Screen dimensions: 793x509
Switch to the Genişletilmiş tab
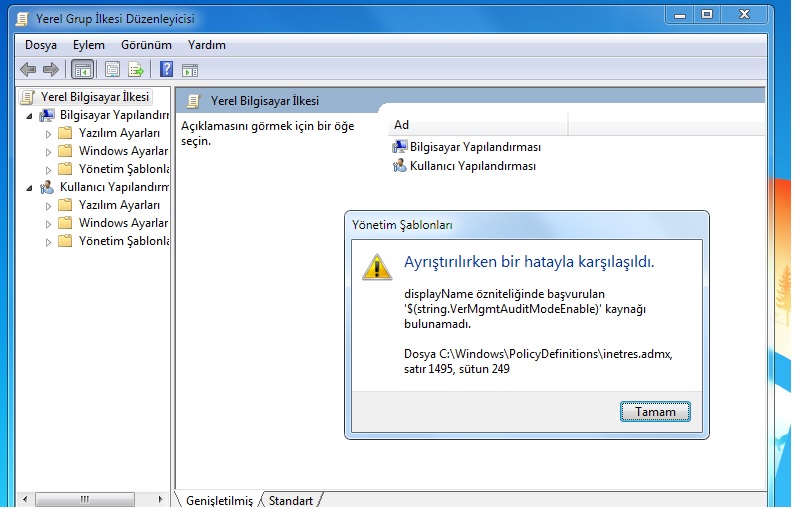(x=219, y=500)
